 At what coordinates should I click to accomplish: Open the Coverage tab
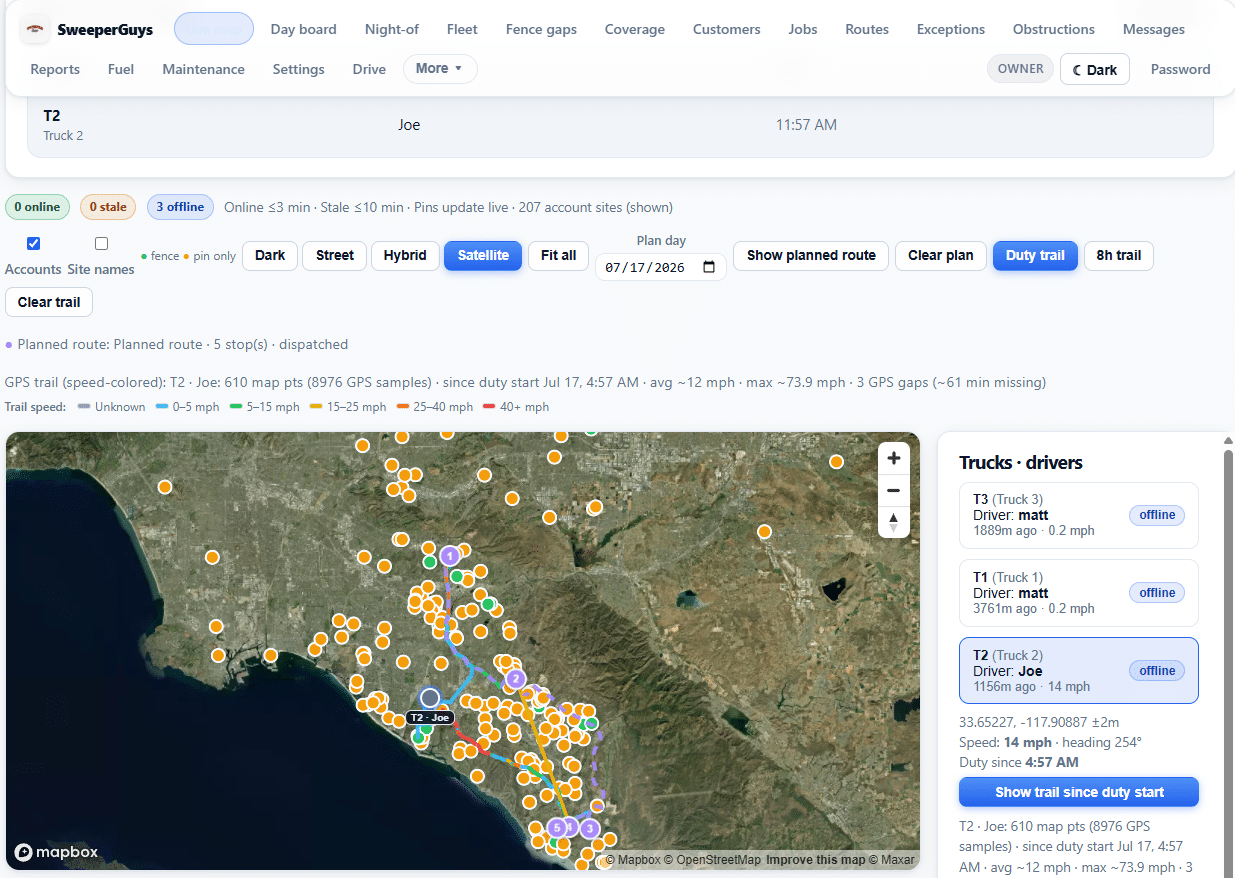[x=635, y=29]
